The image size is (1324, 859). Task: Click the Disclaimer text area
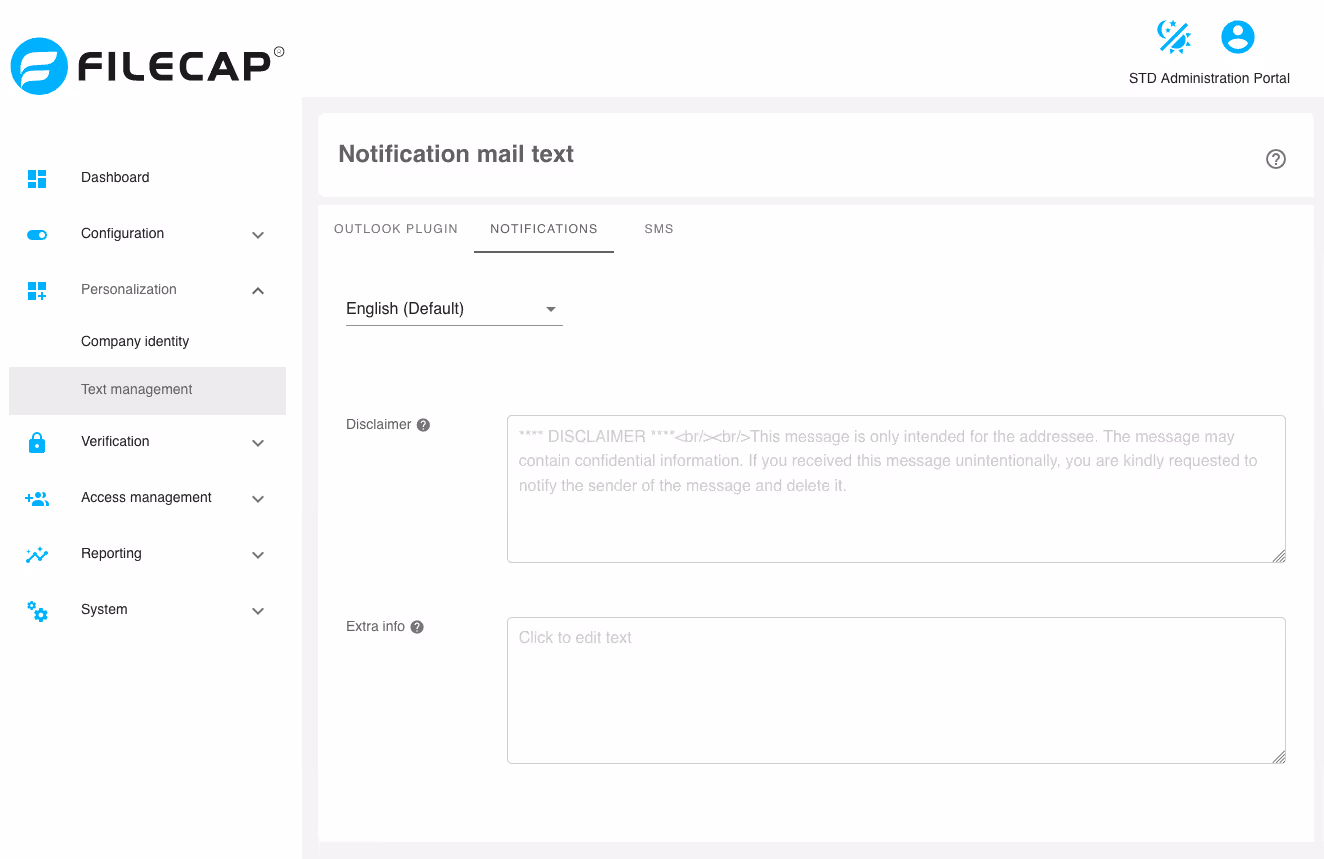click(x=896, y=489)
